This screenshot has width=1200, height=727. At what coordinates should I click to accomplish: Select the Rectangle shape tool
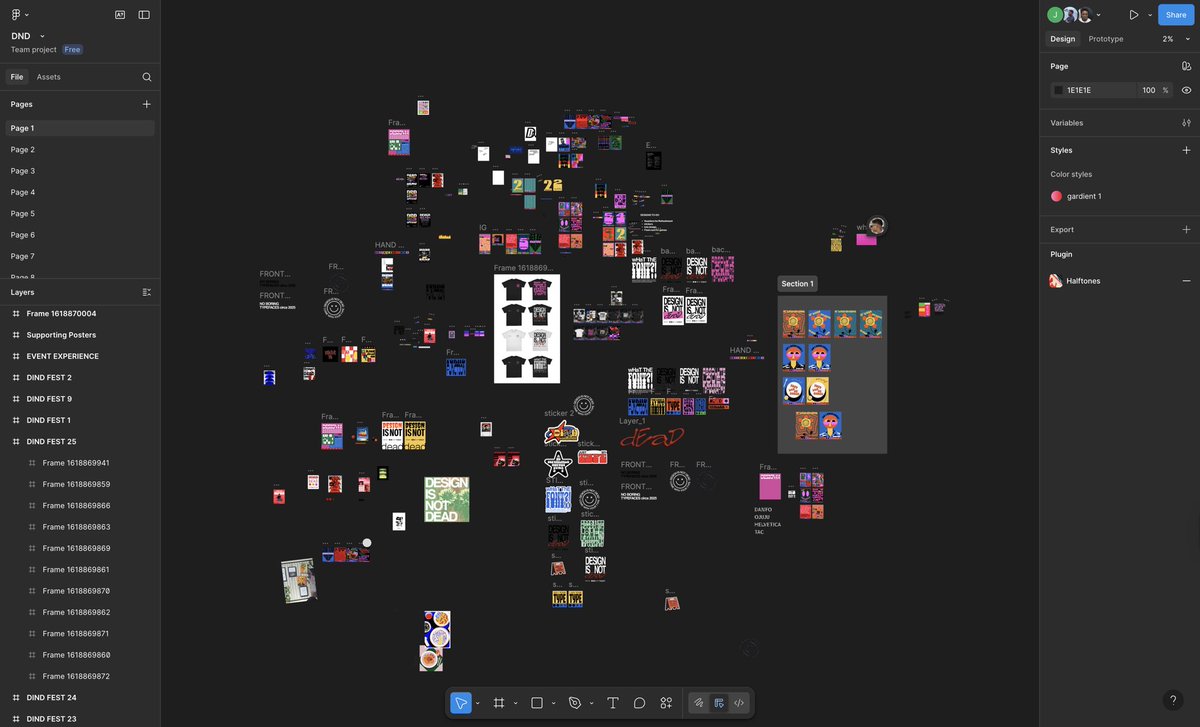point(537,703)
